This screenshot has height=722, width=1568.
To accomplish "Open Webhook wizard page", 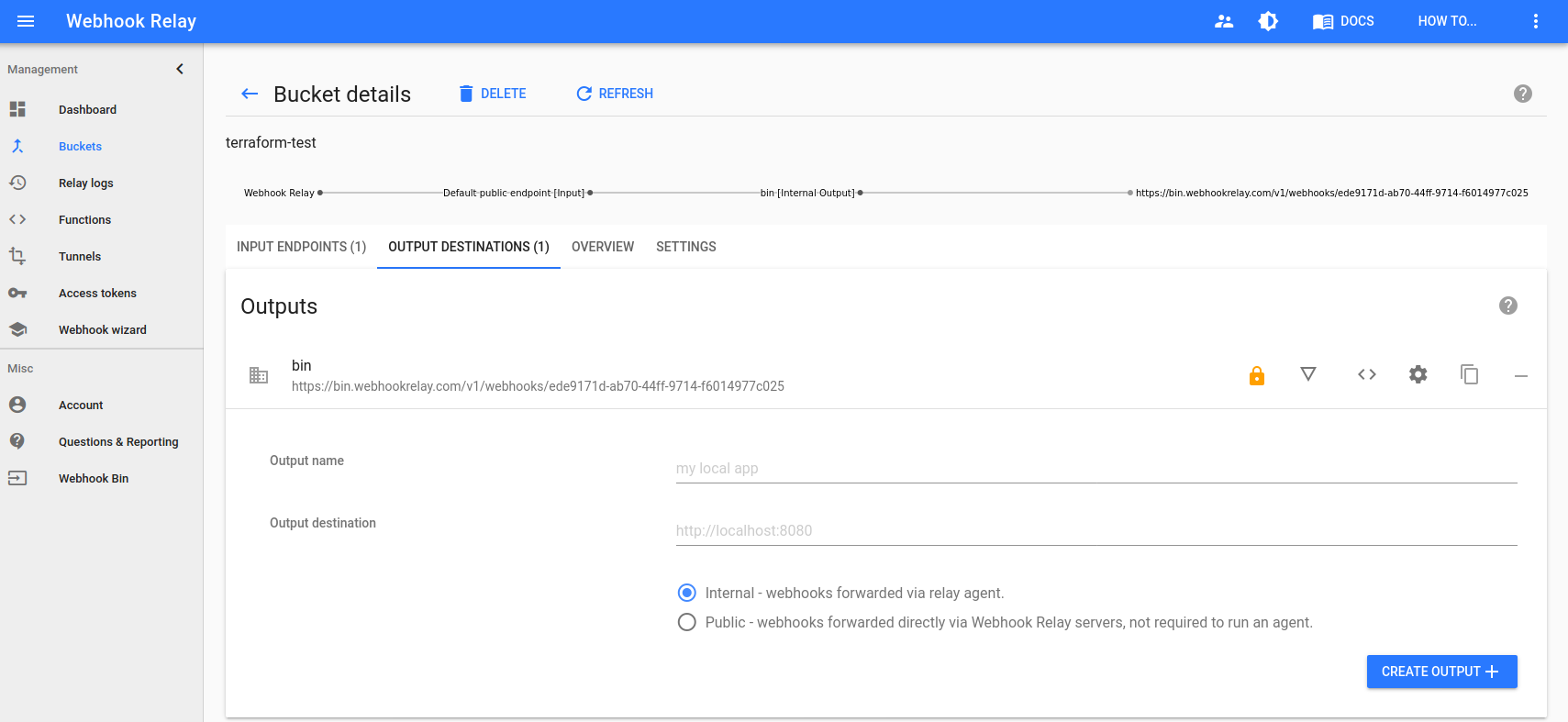I will point(103,329).
